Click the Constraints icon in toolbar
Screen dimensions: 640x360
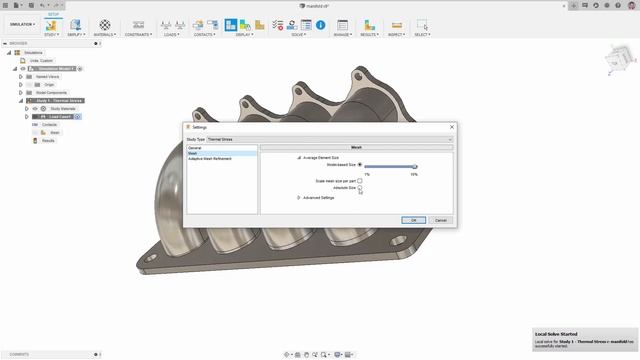[x=138, y=25]
